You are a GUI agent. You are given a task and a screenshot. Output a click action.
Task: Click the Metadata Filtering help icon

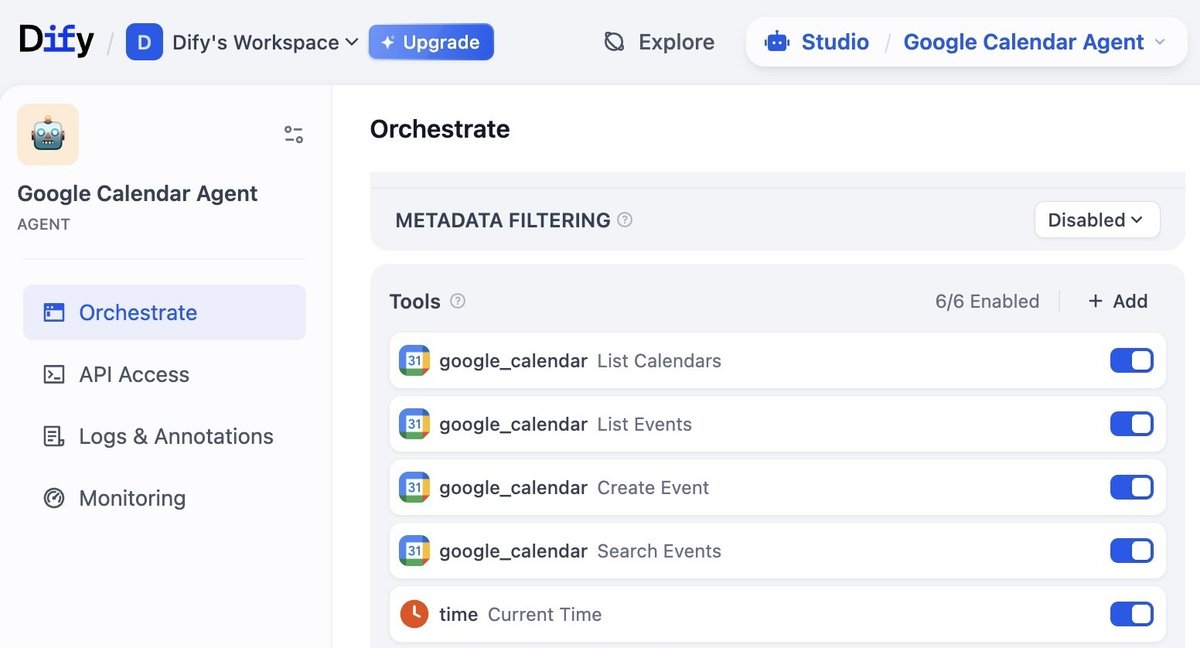click(x=625, y=220)
